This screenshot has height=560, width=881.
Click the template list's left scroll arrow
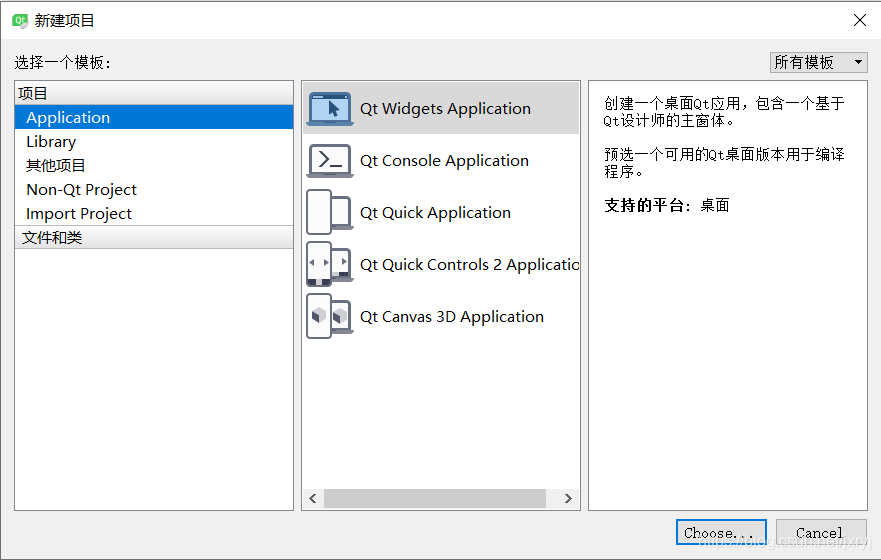point(313,498)
